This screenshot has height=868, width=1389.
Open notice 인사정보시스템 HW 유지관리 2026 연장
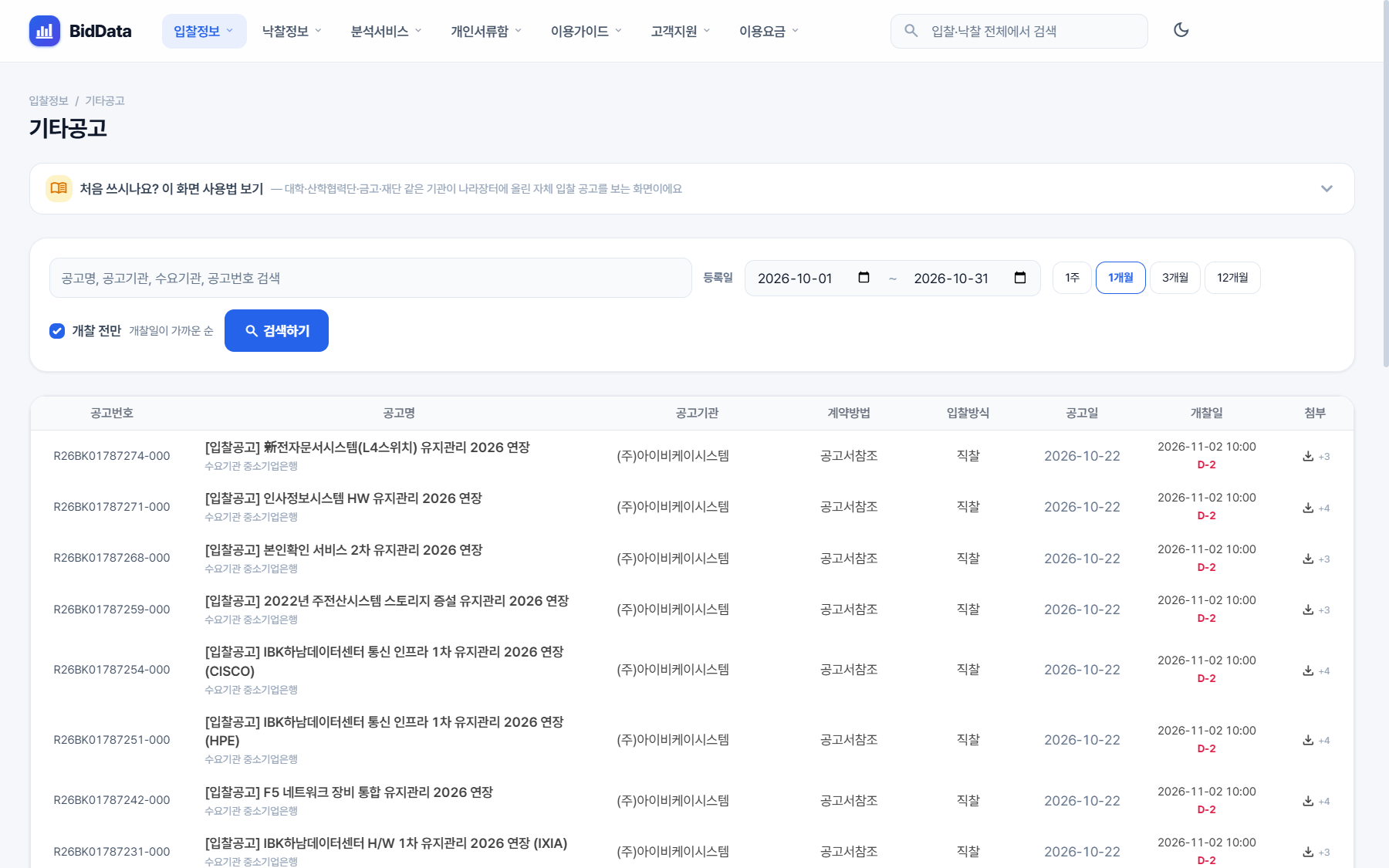pos(343,498)
